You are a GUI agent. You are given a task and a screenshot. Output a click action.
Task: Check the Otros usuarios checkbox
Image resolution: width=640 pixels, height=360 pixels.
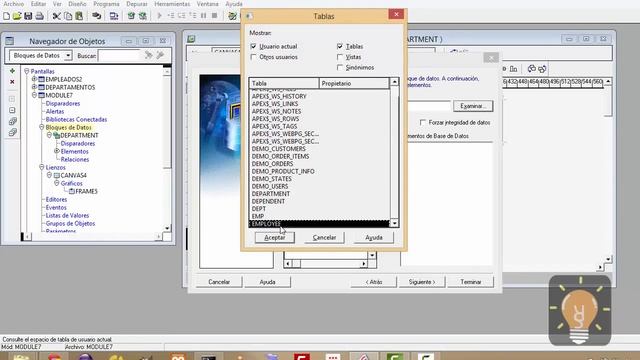click(x=253, y=57)
